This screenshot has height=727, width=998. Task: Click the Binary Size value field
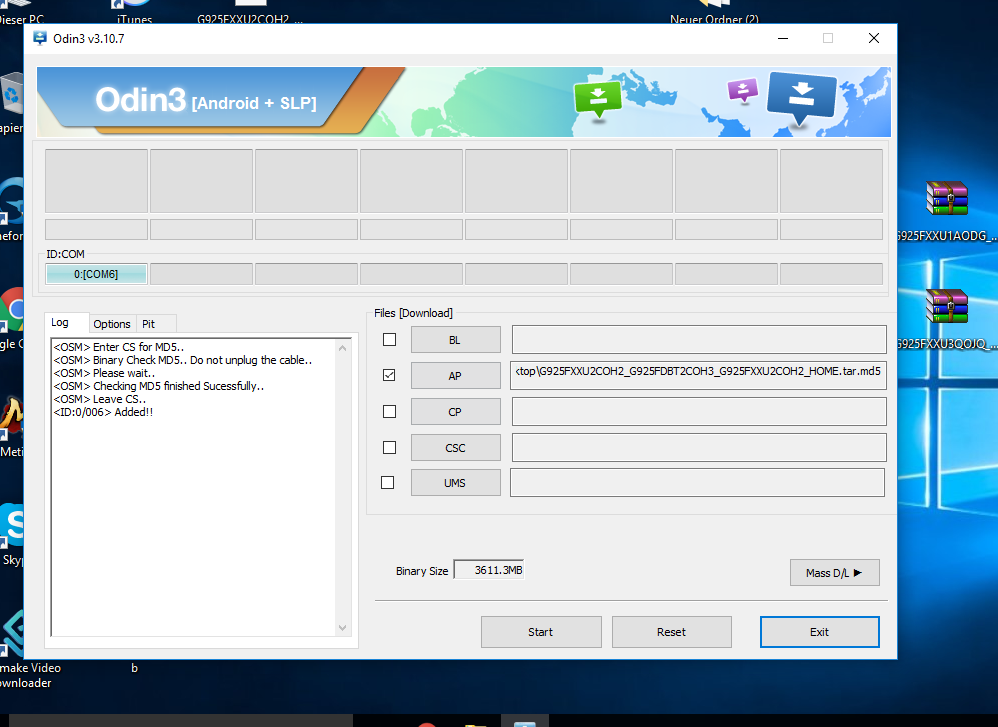pyautogui.click(x=489, y=570)
